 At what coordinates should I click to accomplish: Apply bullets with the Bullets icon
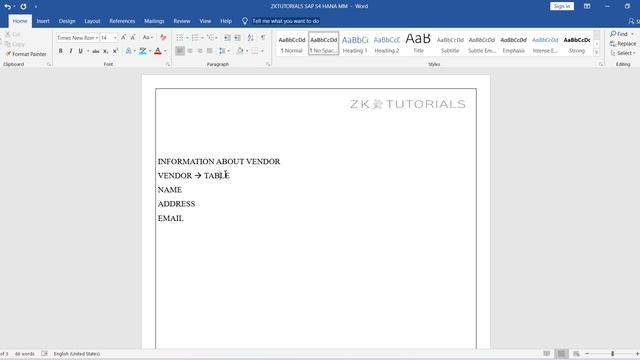(x=180, y=38)
